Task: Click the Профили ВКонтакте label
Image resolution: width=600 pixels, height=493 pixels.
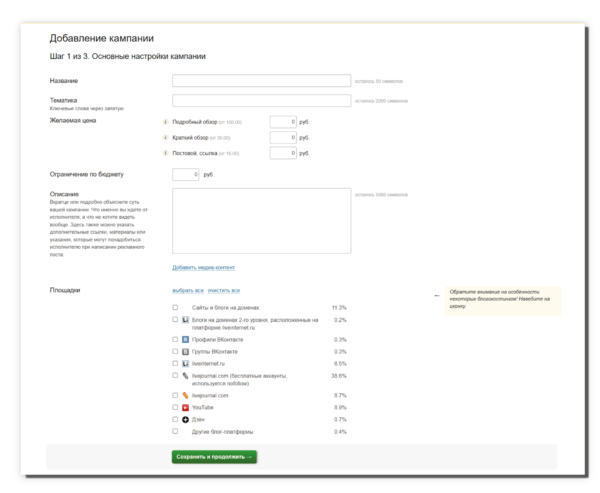Action: (x=217, y=340)
